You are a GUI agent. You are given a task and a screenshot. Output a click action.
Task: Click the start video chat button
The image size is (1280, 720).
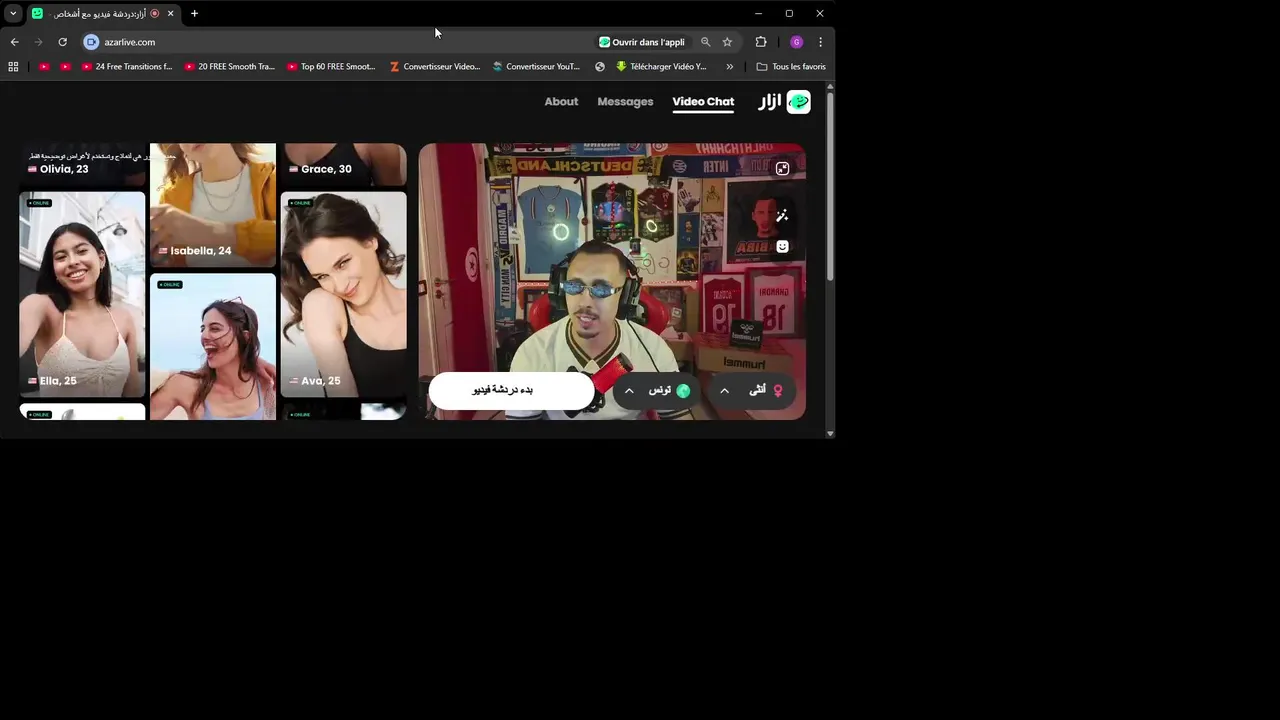coord(511,390)
